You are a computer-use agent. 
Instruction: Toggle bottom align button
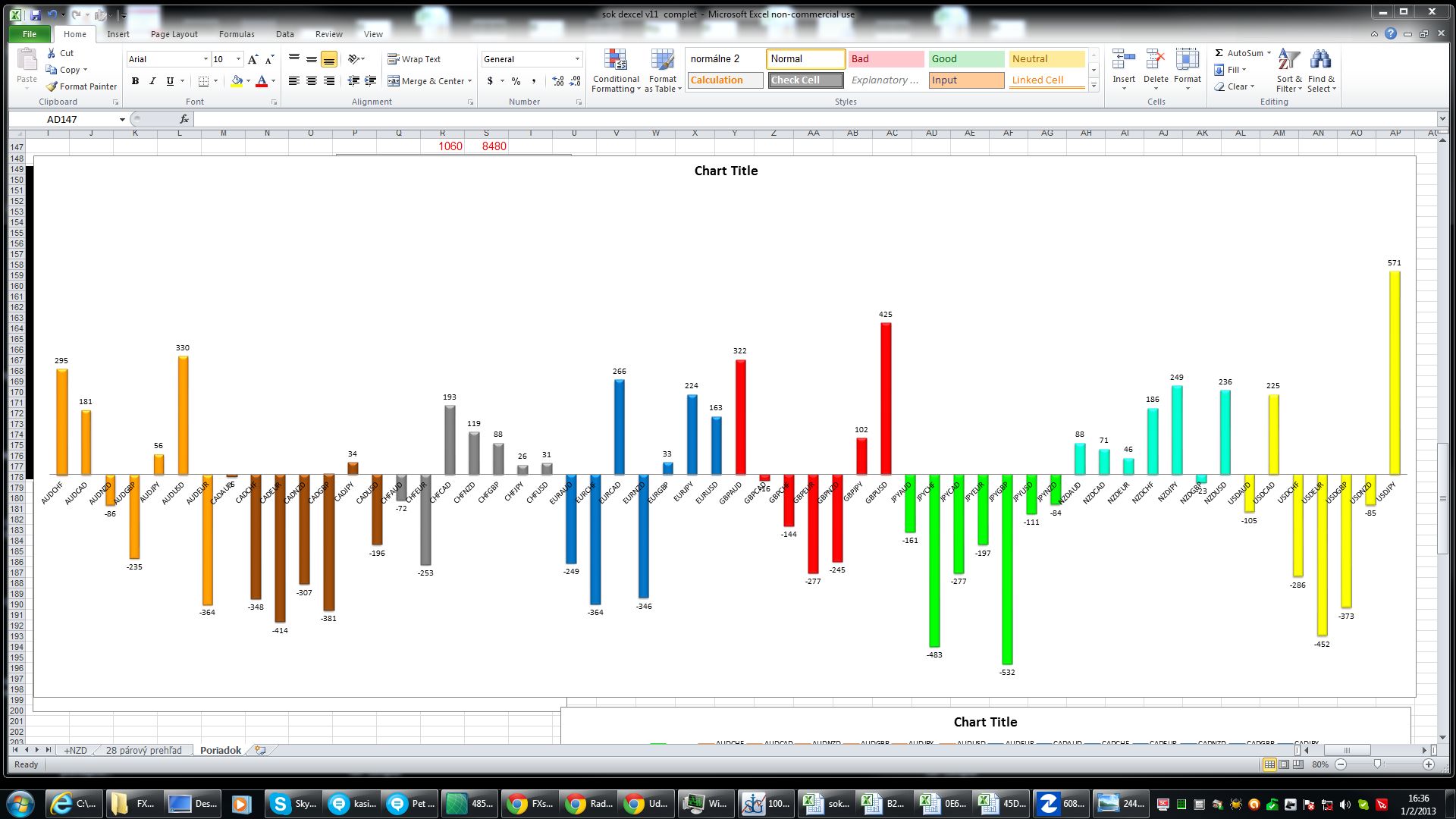[x=329, y=59]
